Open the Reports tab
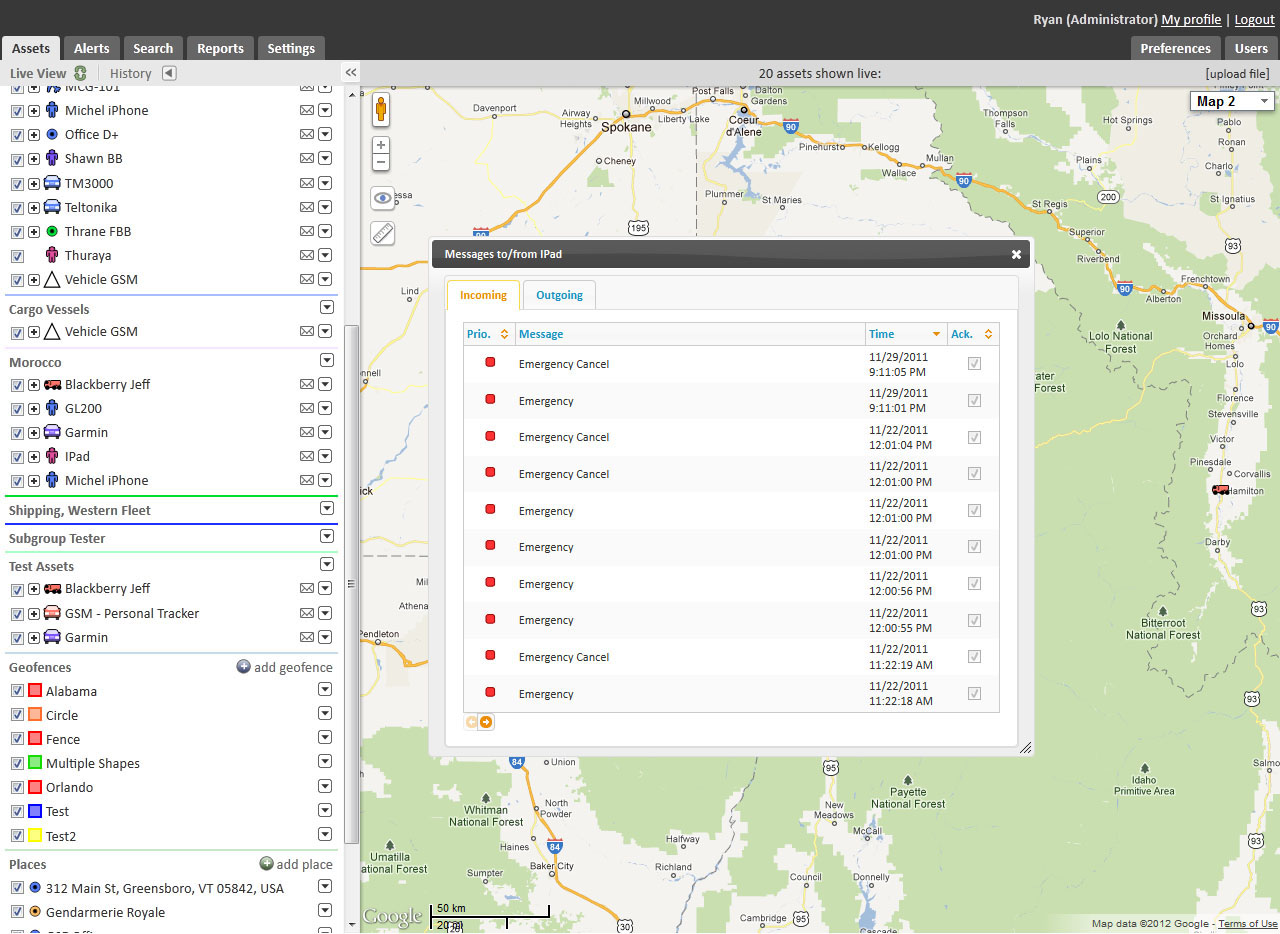Screen dimensions: 1280x934 click(x=220, y=48)
